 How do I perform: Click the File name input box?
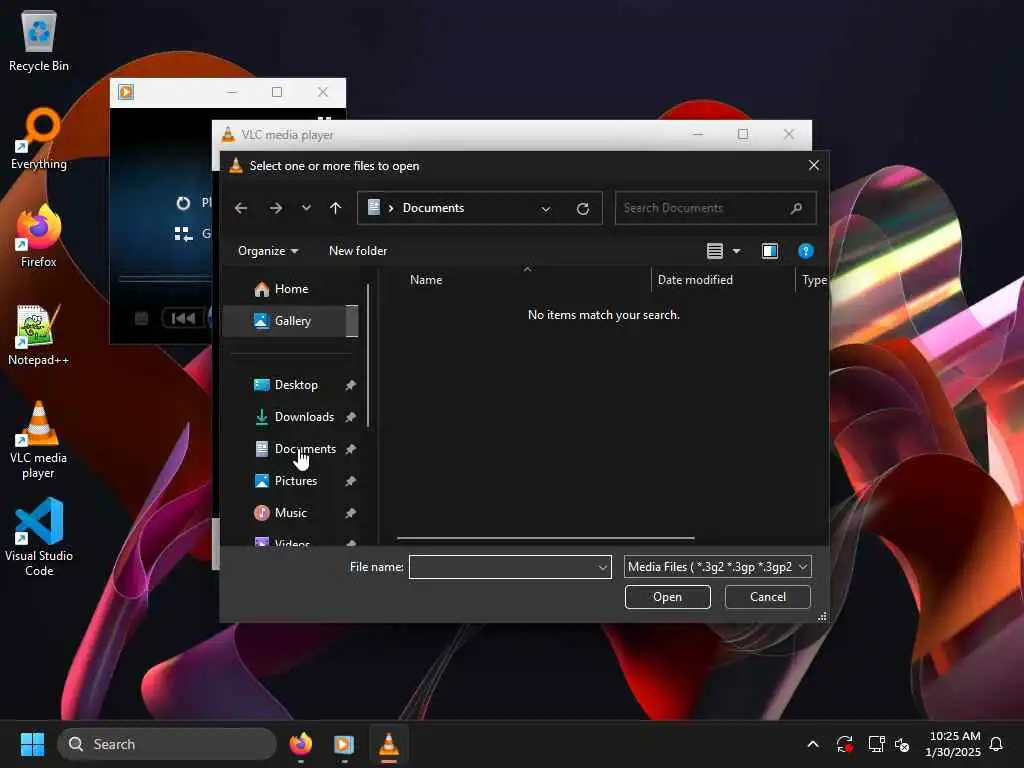coord(503,567)
